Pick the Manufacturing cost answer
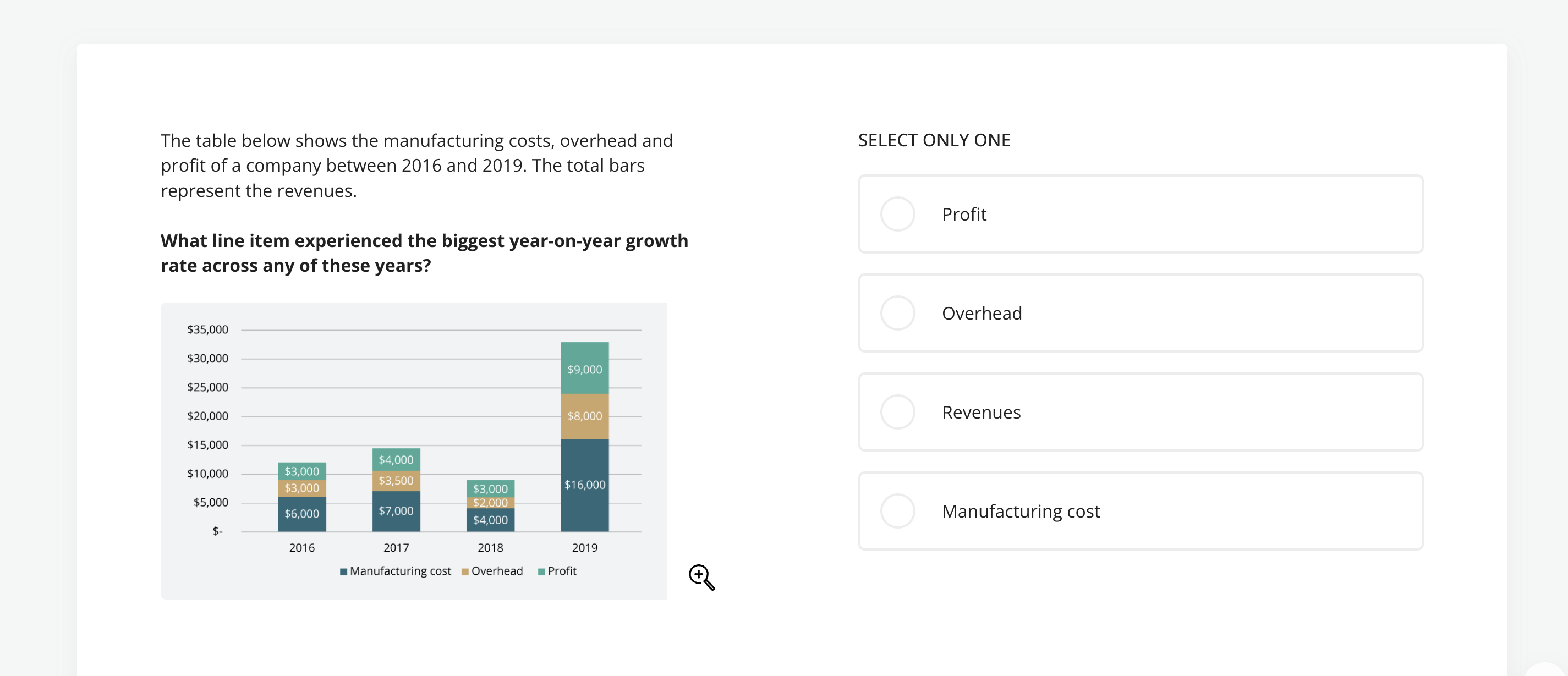 (897, 512)
